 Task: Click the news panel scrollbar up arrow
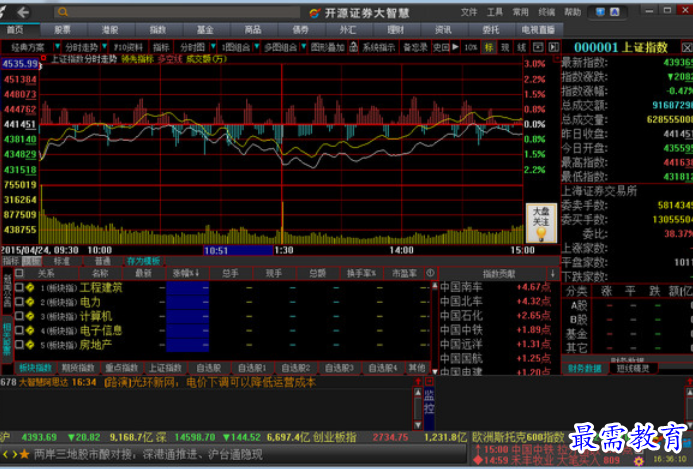tap(418, 392)
